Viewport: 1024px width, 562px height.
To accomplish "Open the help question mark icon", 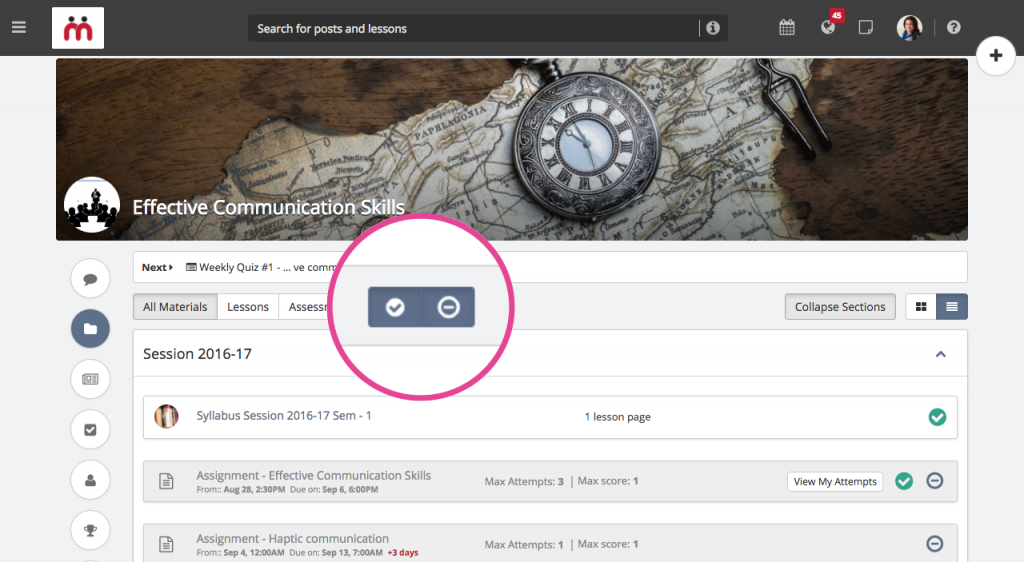I will click(953, 27).
